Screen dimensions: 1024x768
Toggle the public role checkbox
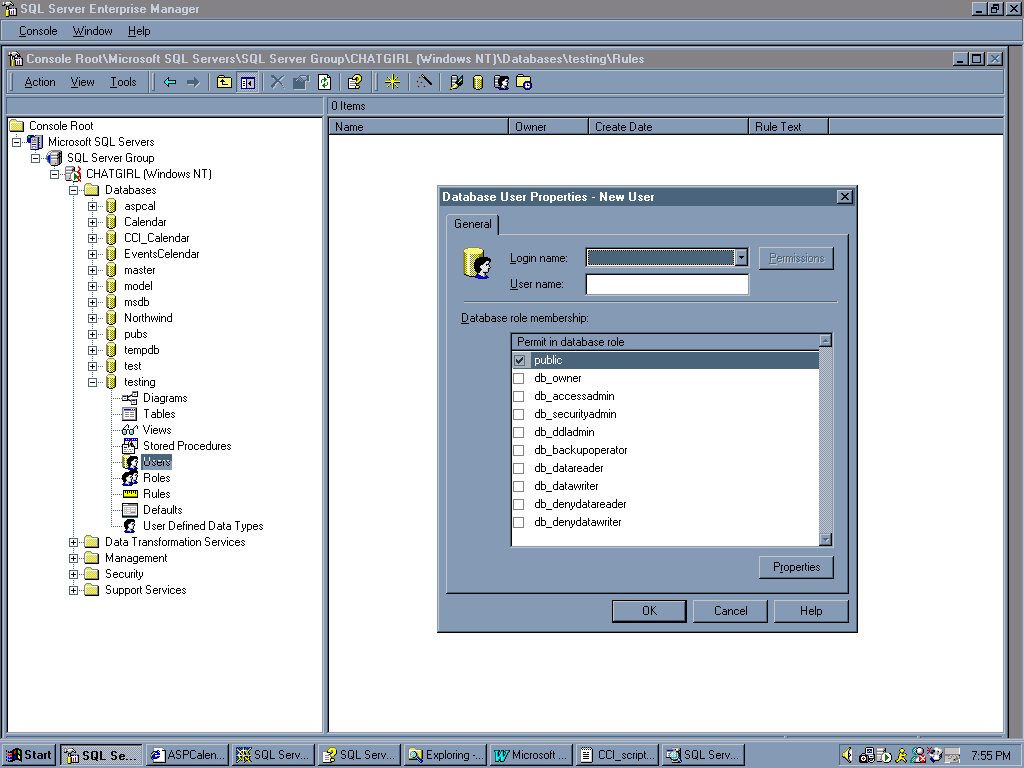519,360
